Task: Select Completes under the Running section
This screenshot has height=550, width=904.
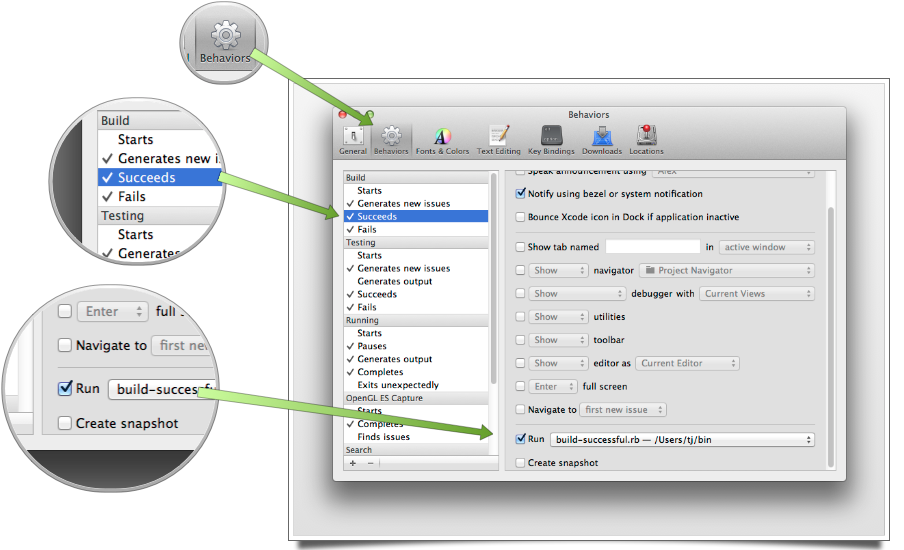Action: click(416, 372)
